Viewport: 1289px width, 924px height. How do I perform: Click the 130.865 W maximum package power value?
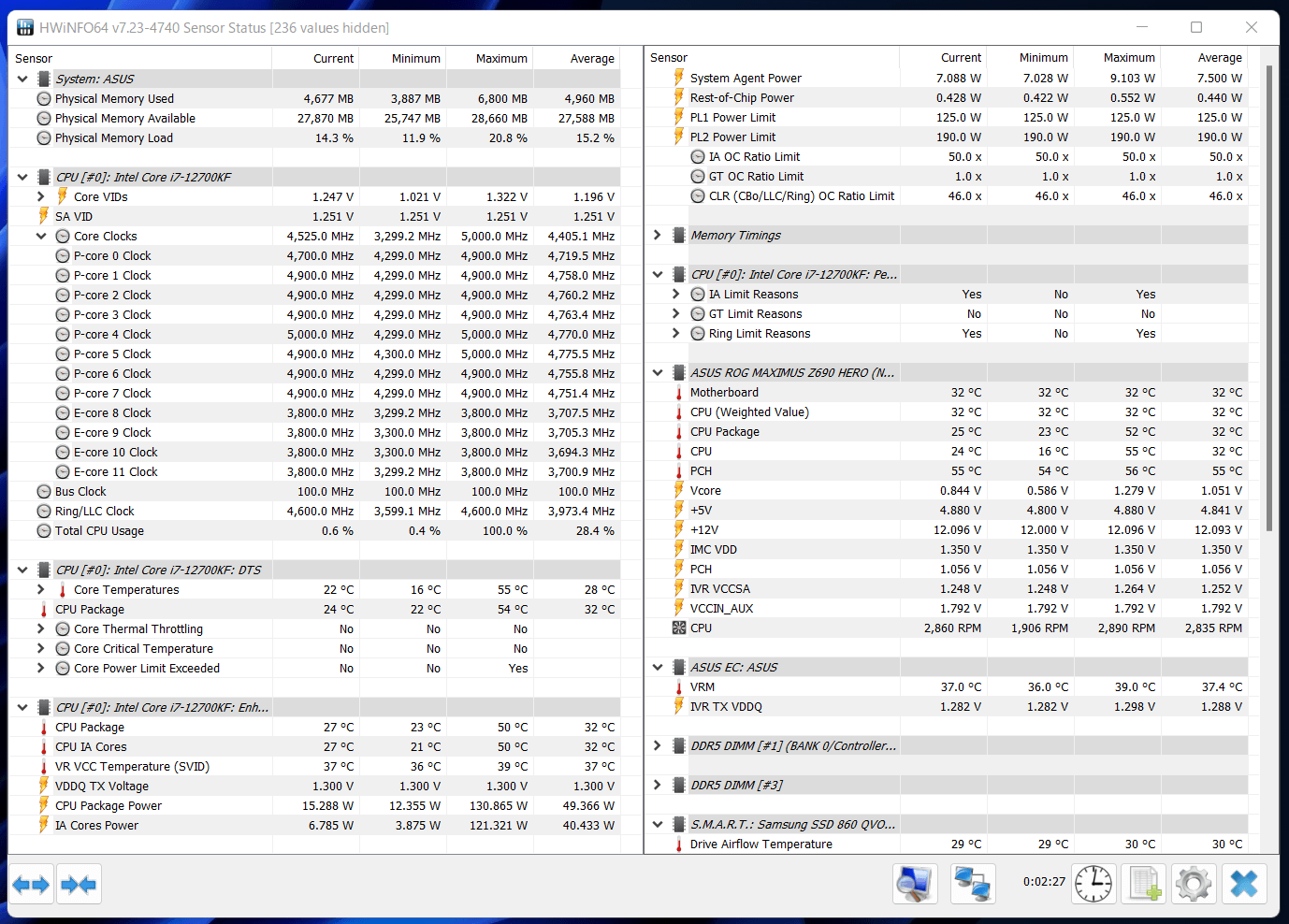tap(499, 806)
